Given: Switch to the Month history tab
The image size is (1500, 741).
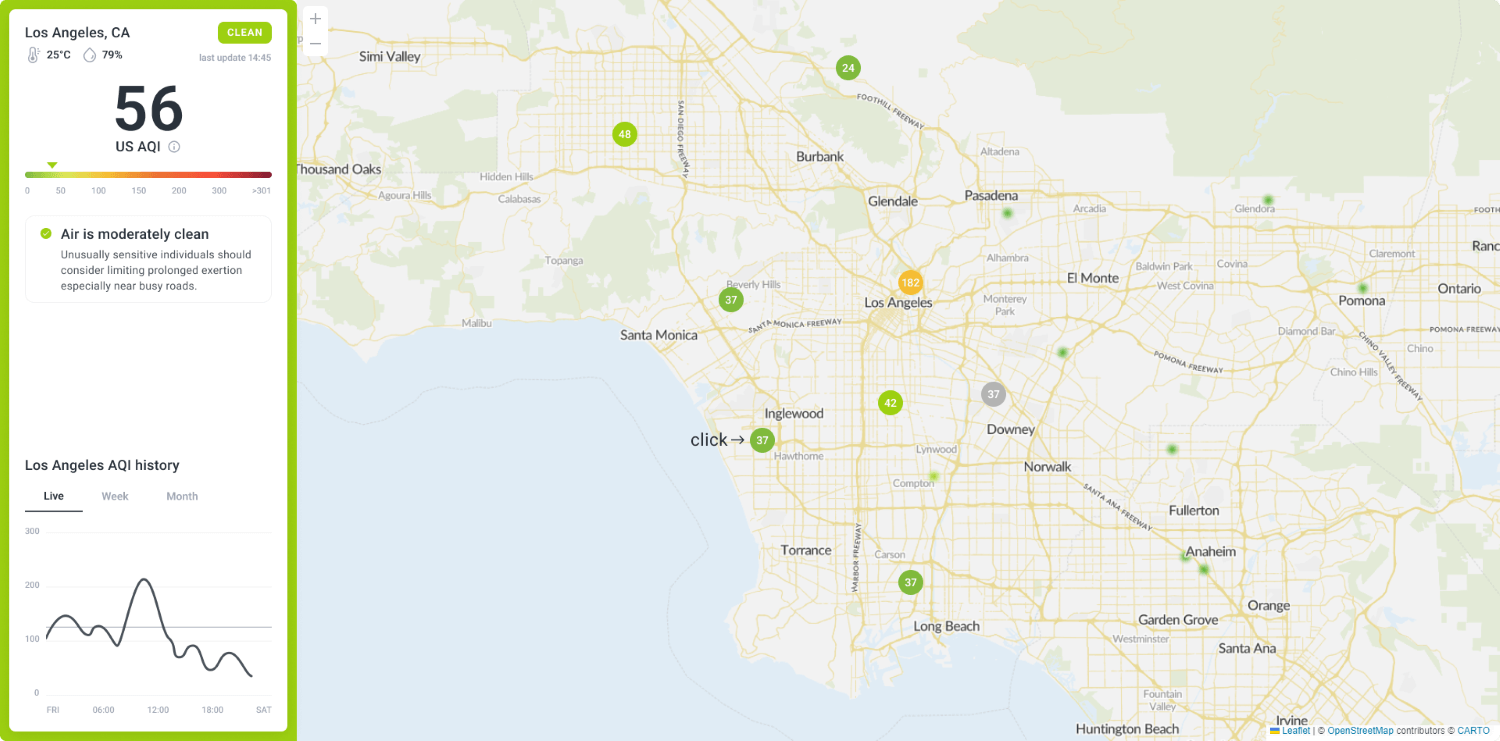Looking at the screenshot, I should point(182,496).
